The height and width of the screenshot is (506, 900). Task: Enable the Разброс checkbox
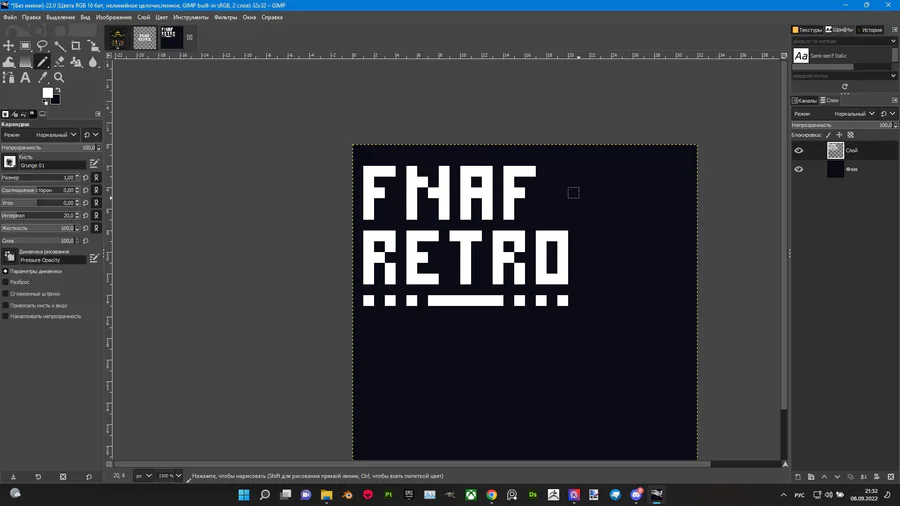click(x=5, y=282)
